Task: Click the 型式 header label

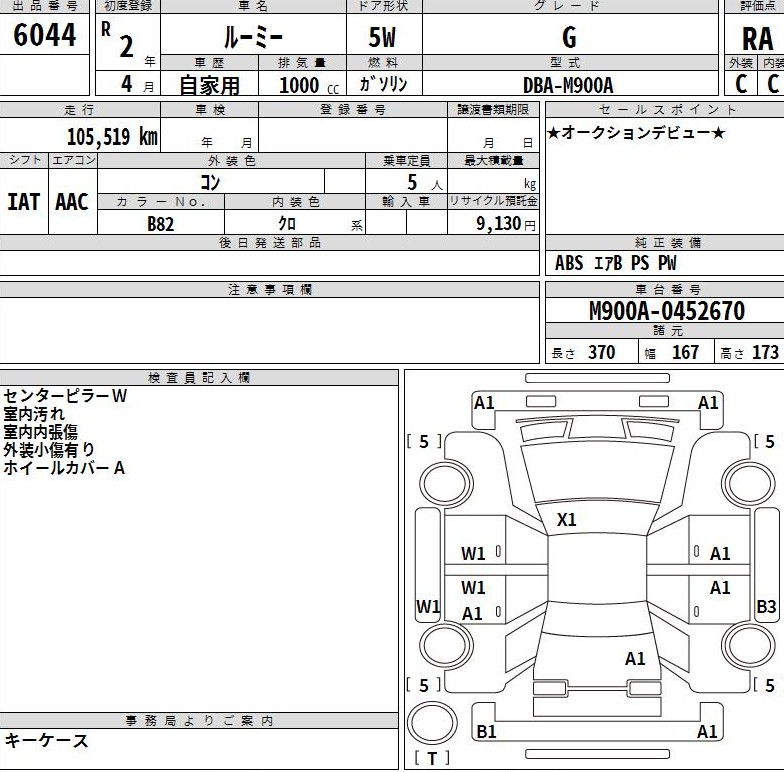Action: [x=566, y=63]
